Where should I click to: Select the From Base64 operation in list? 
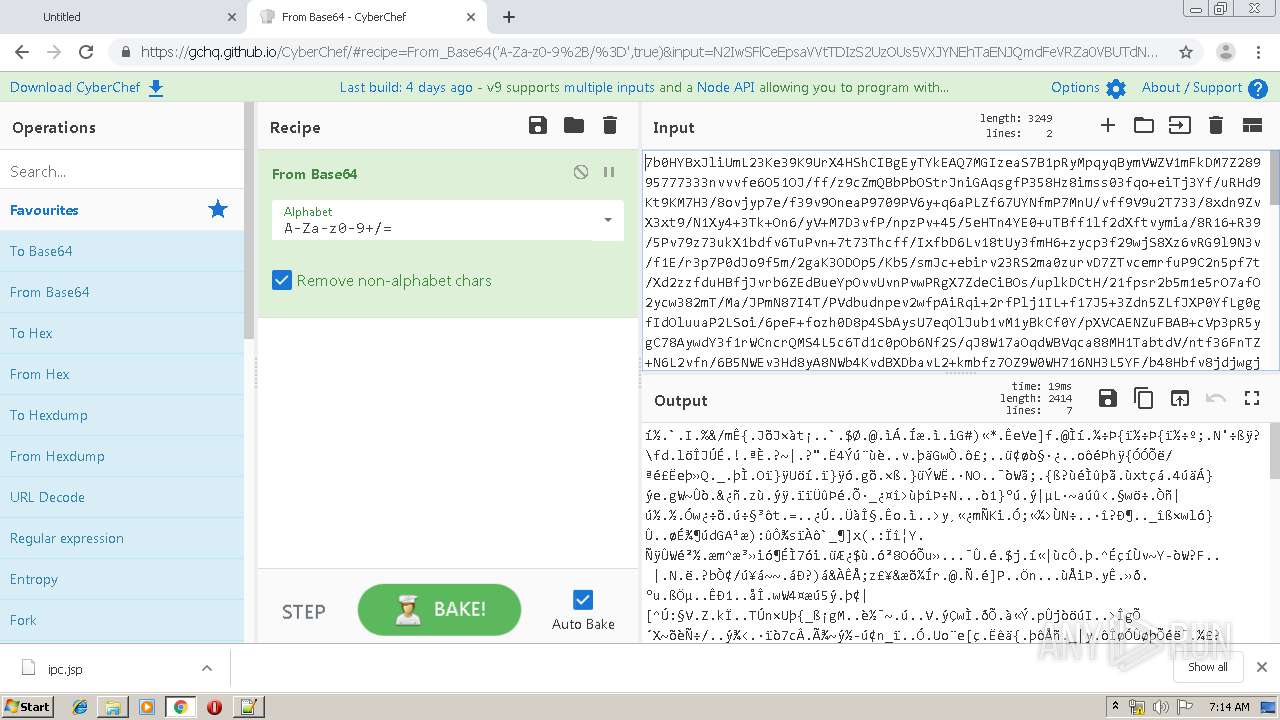point(122,292)
